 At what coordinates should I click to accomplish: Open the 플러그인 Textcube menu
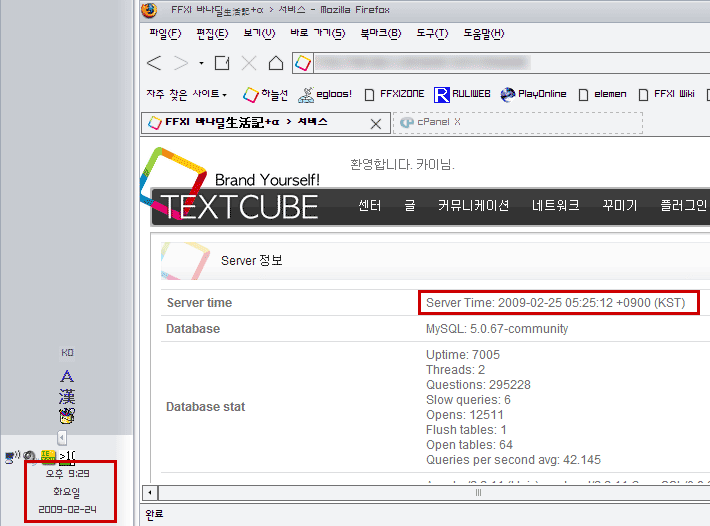coord(683,206)
